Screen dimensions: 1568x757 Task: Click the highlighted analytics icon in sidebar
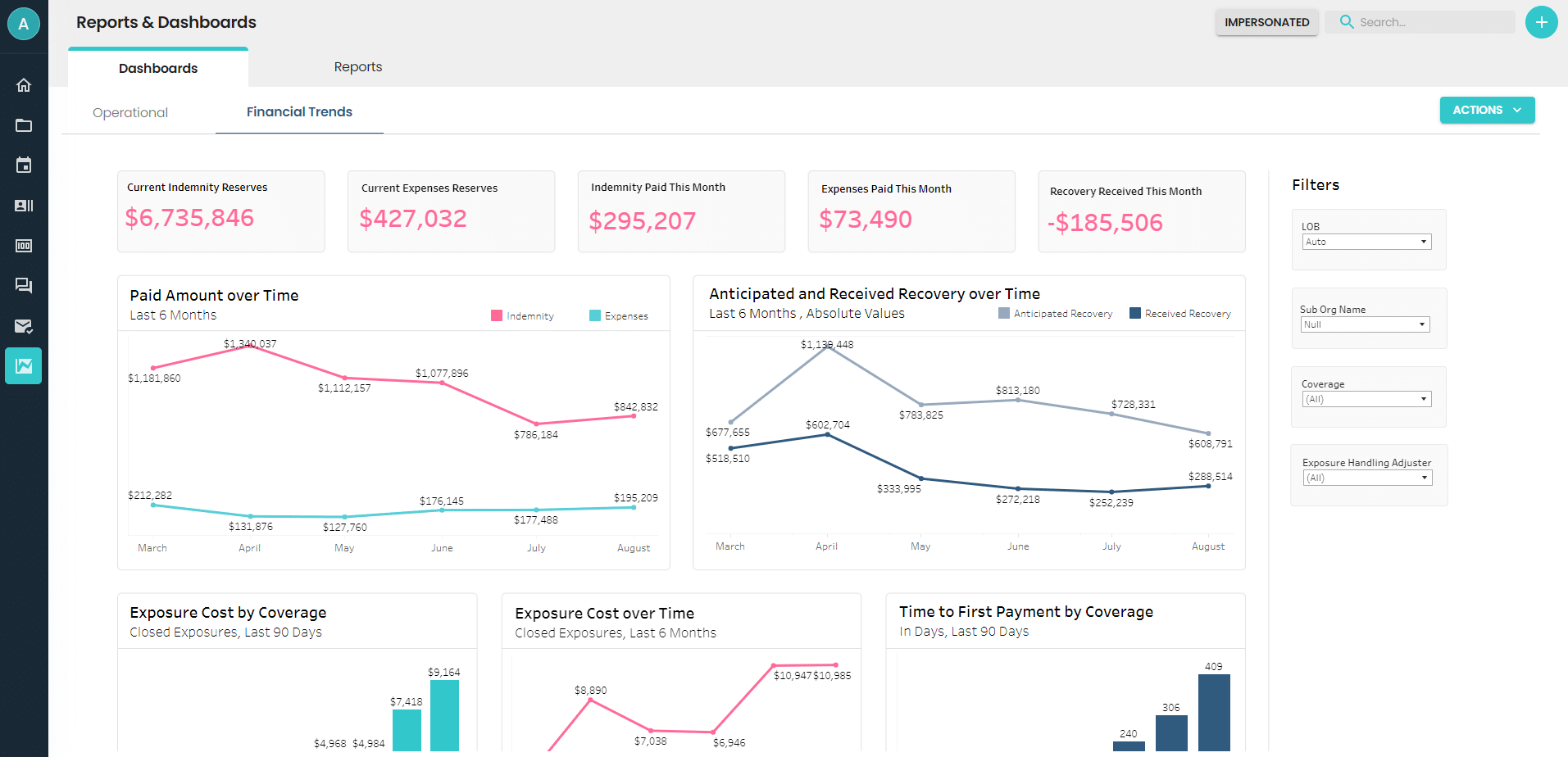pyautogui.click(x=24, y=365)
